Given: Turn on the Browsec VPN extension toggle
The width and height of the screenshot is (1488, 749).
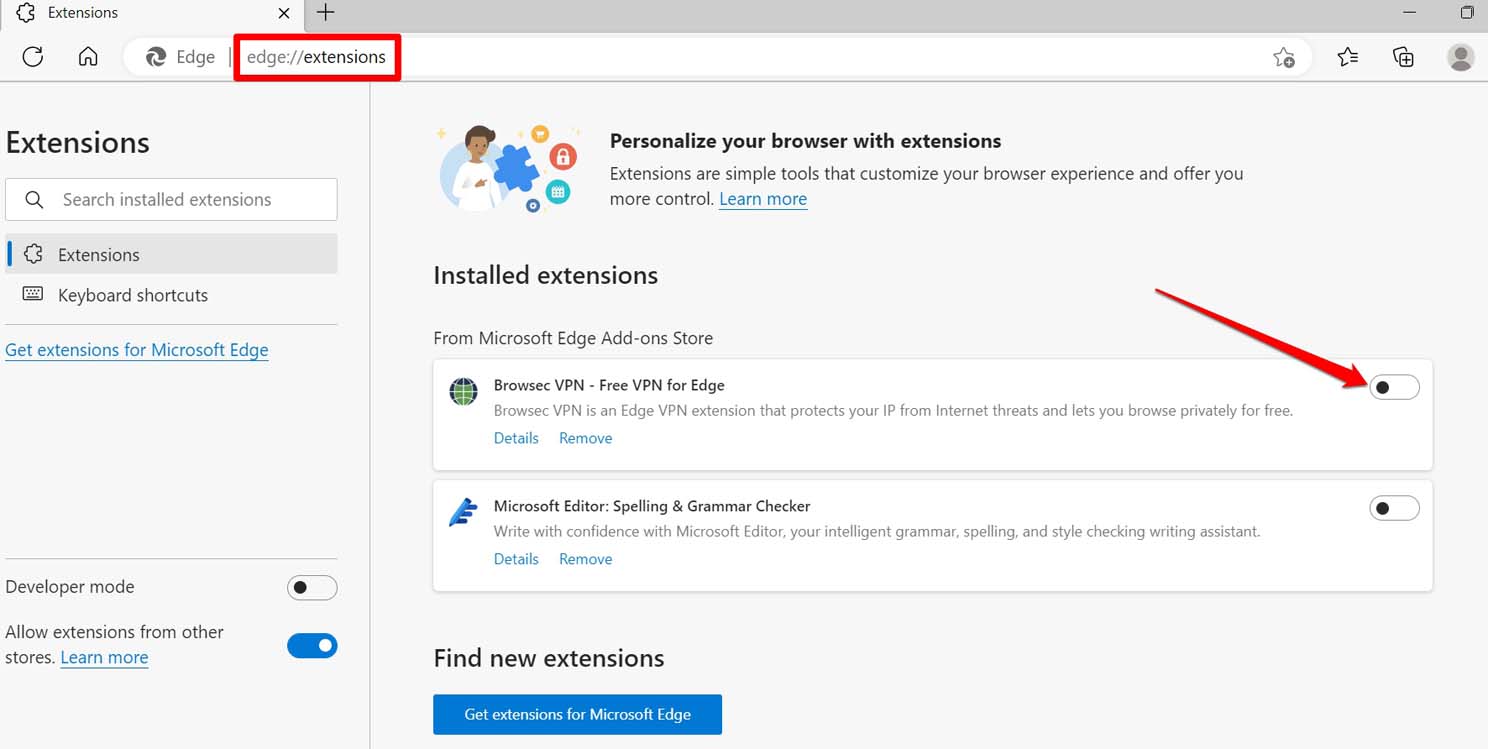Looking at the screenshot, I should click(x=1394, y=387).
